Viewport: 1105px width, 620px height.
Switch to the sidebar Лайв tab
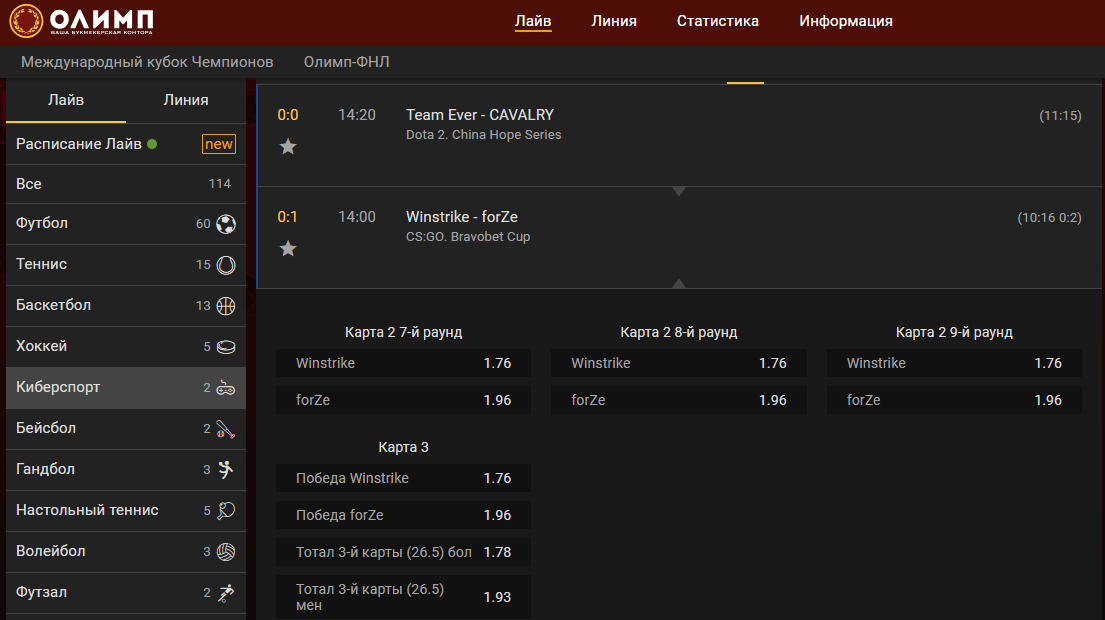click(x=66, y=100)
